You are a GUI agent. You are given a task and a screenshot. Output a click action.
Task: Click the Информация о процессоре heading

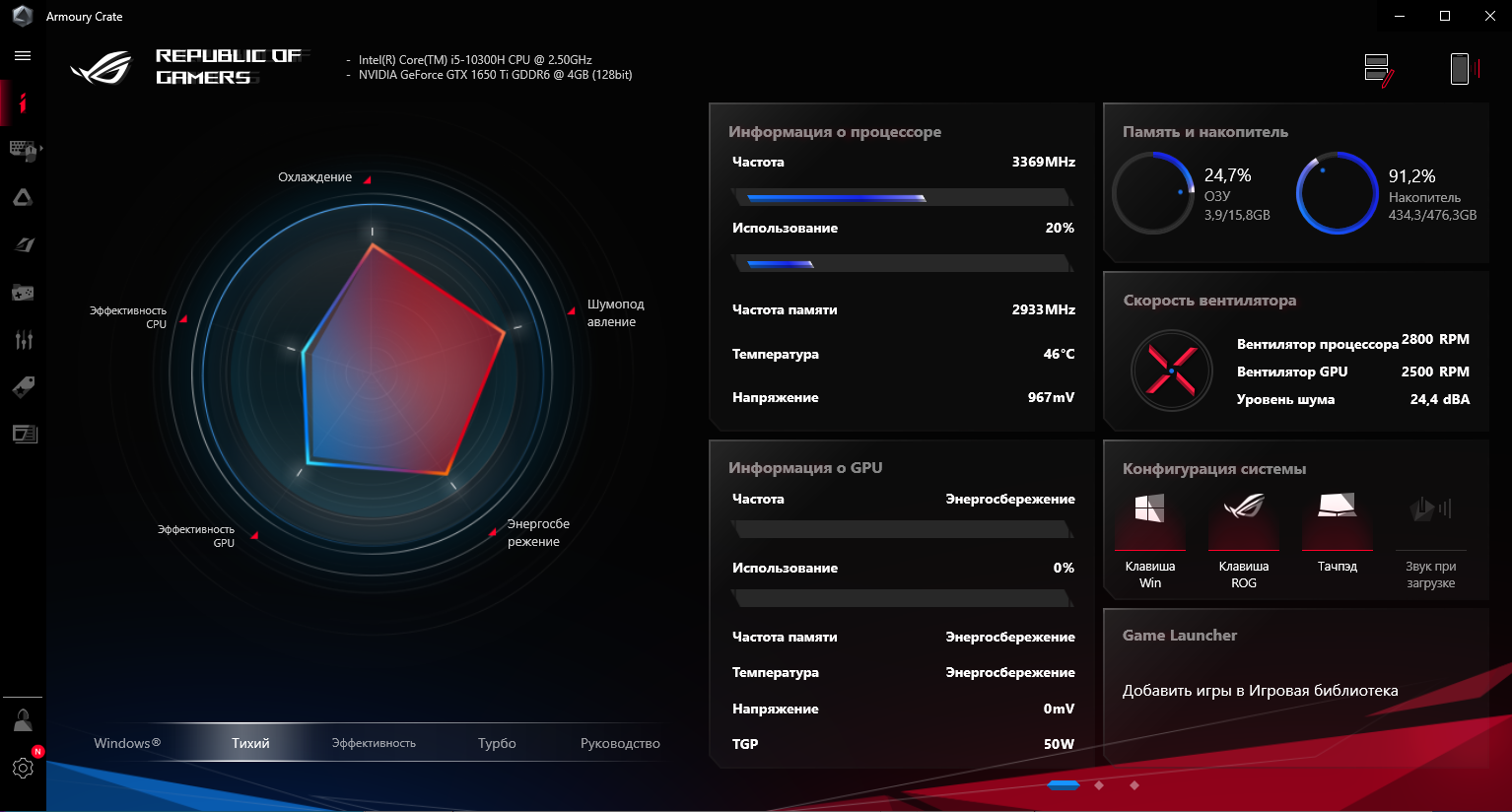coord(835,132)
